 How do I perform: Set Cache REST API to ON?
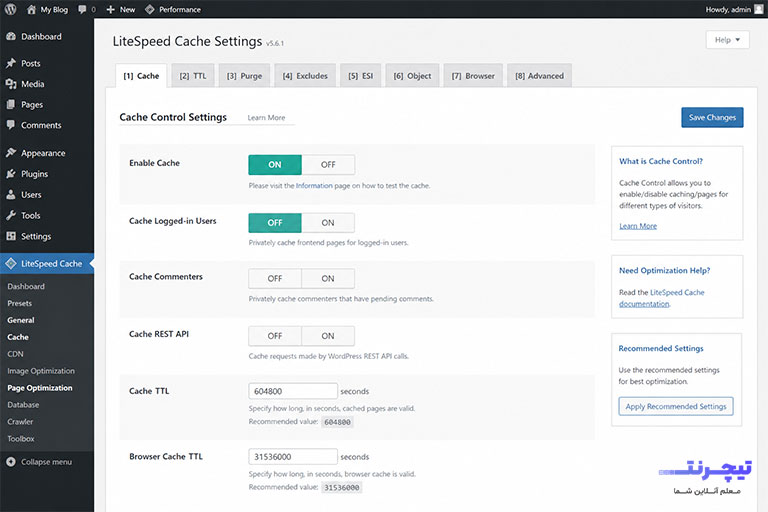click(328, 336)
